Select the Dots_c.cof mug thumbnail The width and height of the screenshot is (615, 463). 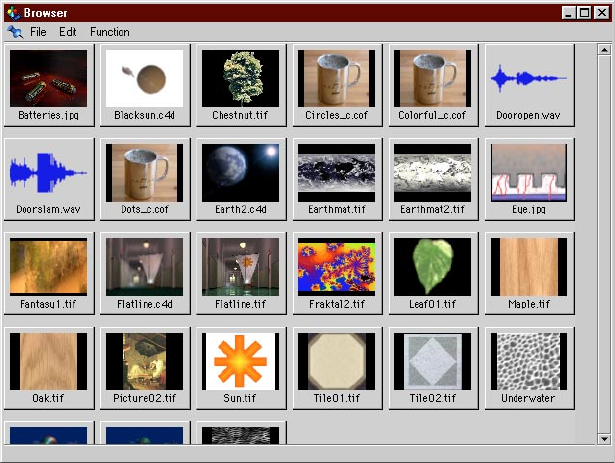click(x=144, y=173)
